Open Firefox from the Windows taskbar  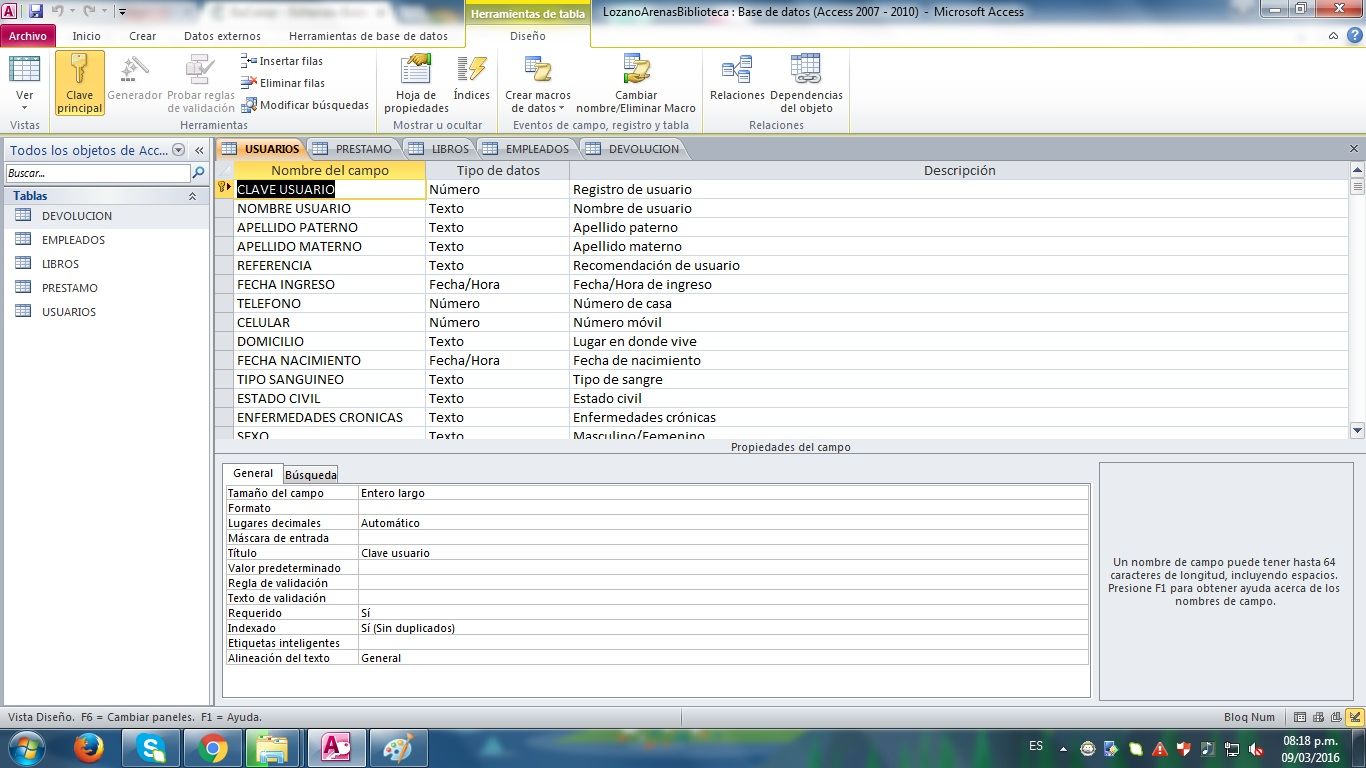pyautogui.click(x=89, y=748)
